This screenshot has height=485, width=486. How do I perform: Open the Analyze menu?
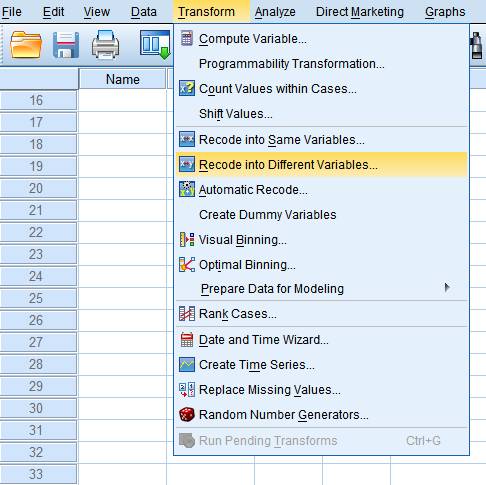275,12
